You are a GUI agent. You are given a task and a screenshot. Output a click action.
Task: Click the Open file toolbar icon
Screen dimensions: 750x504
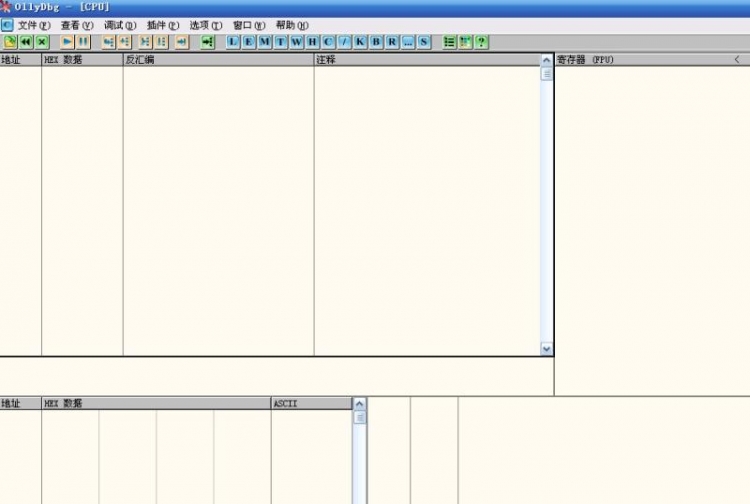[x=10, y=42]
